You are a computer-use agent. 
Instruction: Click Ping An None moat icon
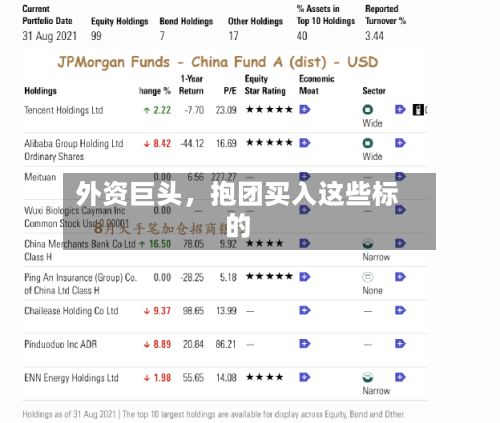(368, 277)
